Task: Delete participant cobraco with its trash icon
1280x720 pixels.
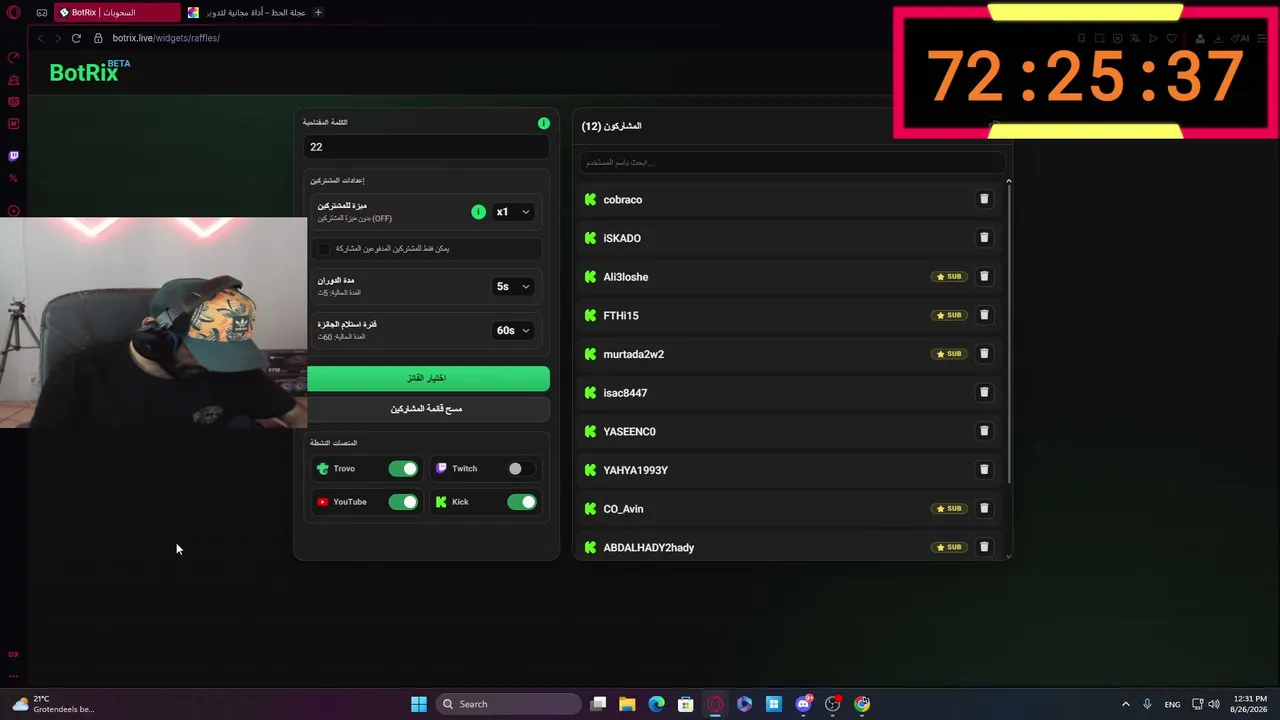Action: 984,199
